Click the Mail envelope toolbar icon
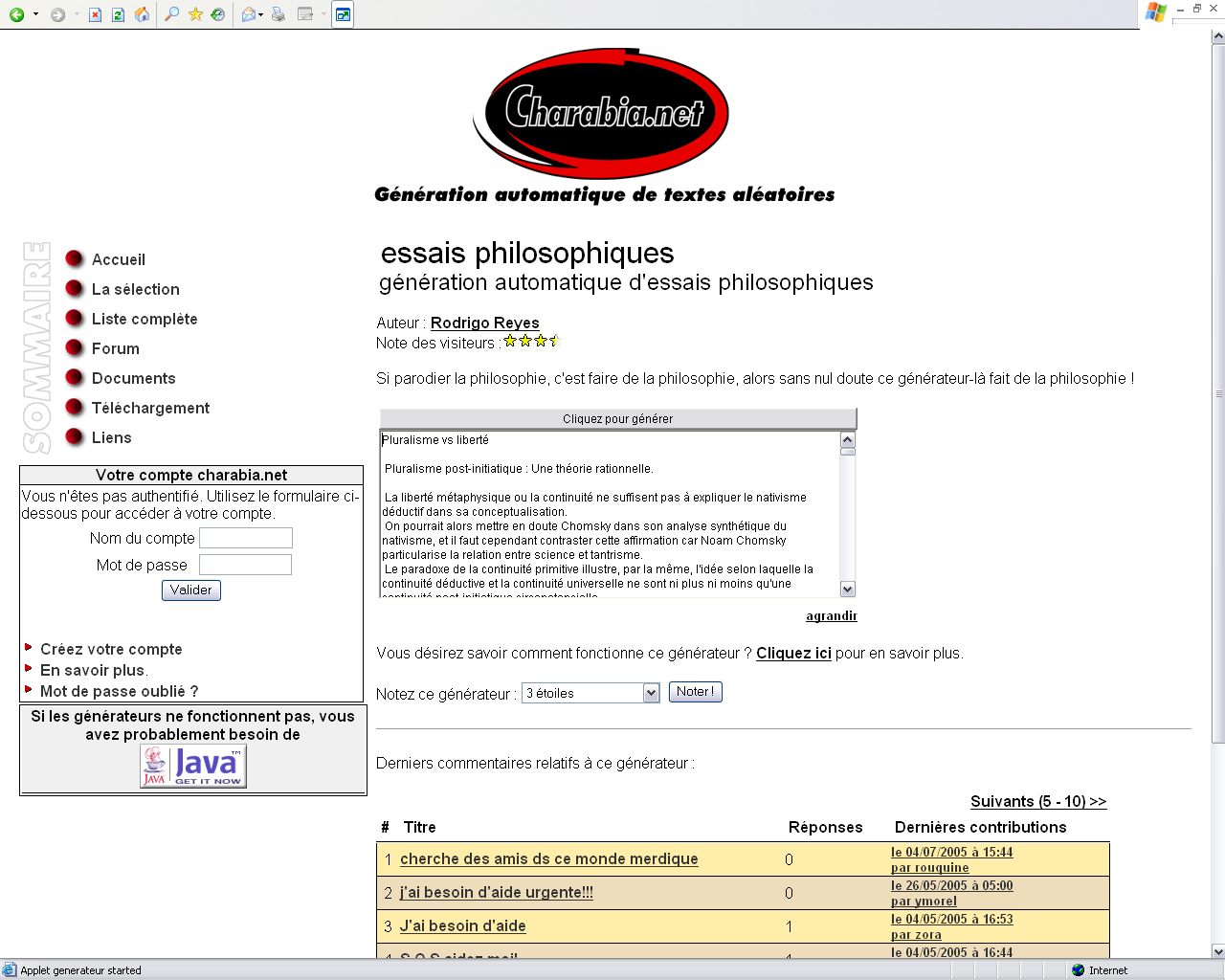Screen dimensions: 1225x980 pyautogui.click(x=248, y=14)
